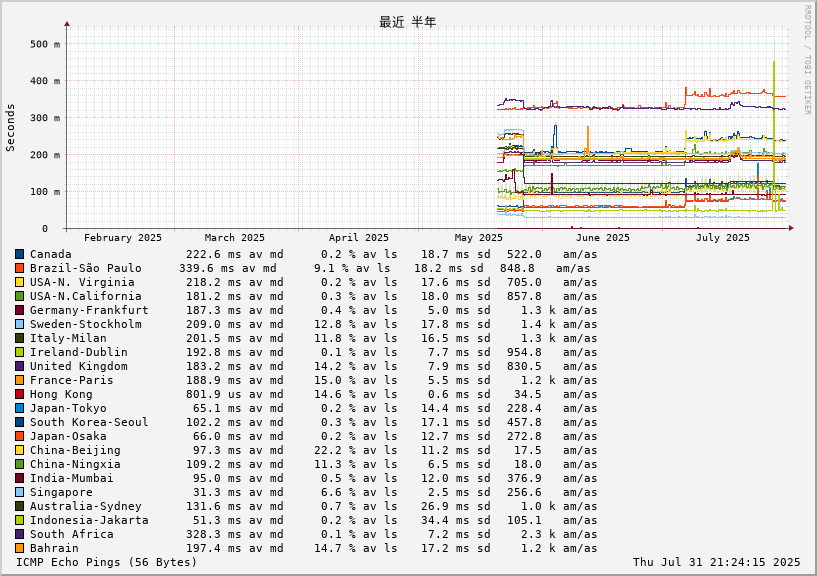
Task: Click the South Africa legend color swatch
Action: pyautogui.click(x=19, y=534)
